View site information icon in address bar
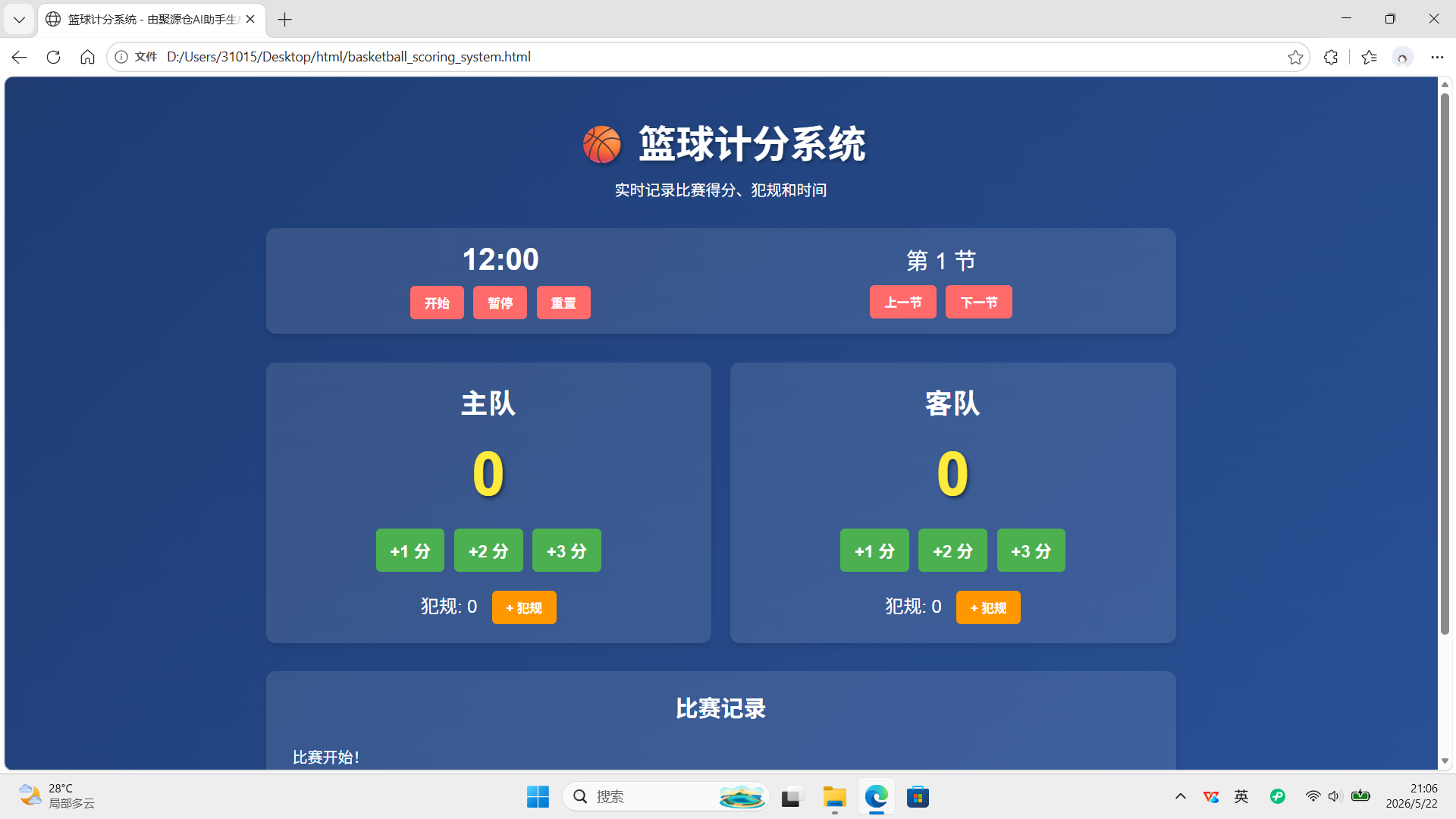Image resolution: width=1456 pixels, height=819 pixels. pyautogui.click(x=121, y=57)
